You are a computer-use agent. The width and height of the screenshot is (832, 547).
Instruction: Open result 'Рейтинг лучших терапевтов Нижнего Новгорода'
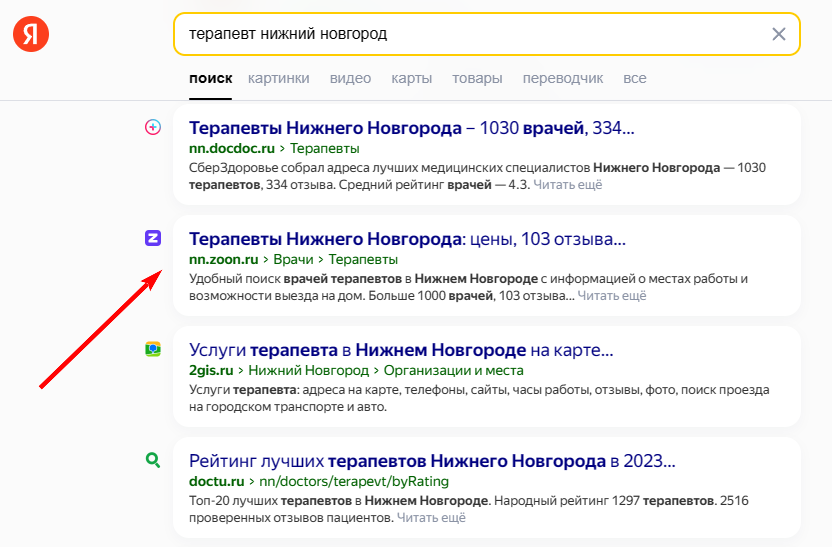[432, 461]
